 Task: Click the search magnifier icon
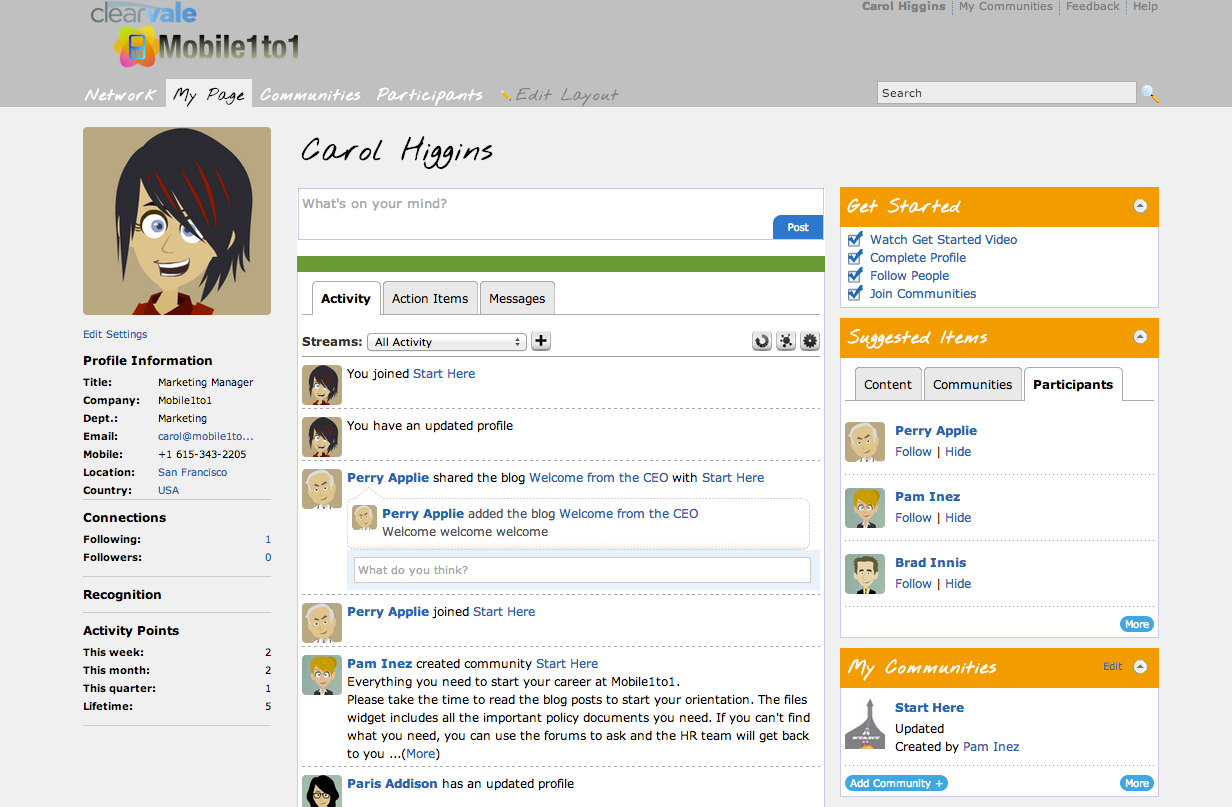coord(1150,94)
